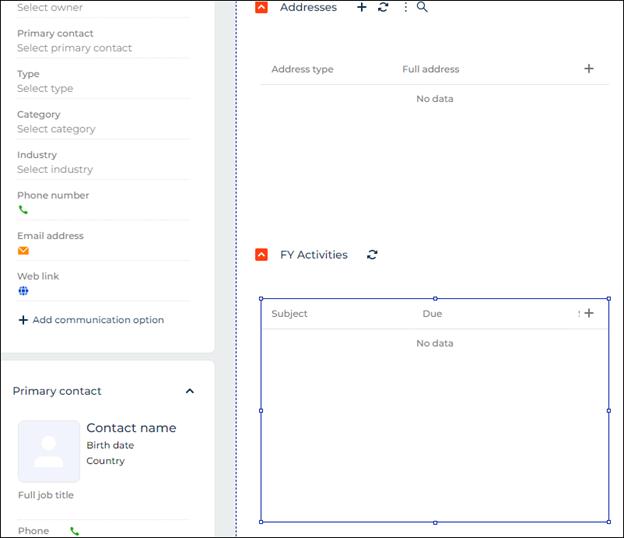Screen dimensions: 624x538
Task: Open the Select industry dropdown
Action: pos(55,170)
